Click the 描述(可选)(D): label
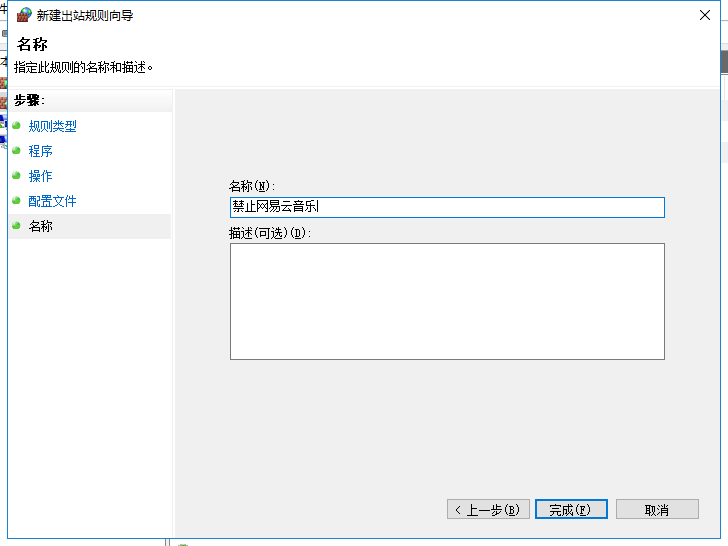The height and width of the screenshot is (546, 728). point(270,233)
